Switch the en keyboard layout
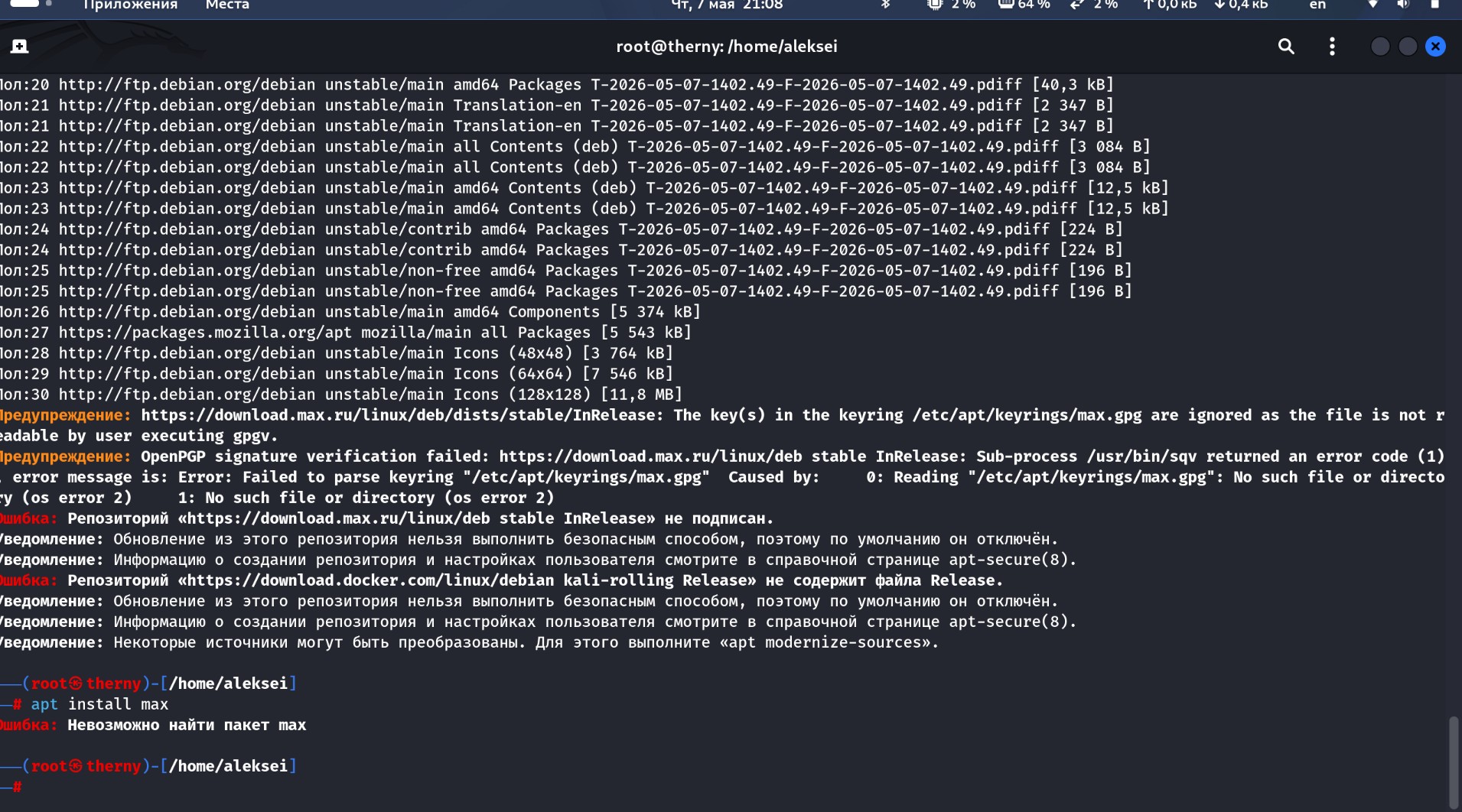The image size is (1462, 812). coord(1317,5)
